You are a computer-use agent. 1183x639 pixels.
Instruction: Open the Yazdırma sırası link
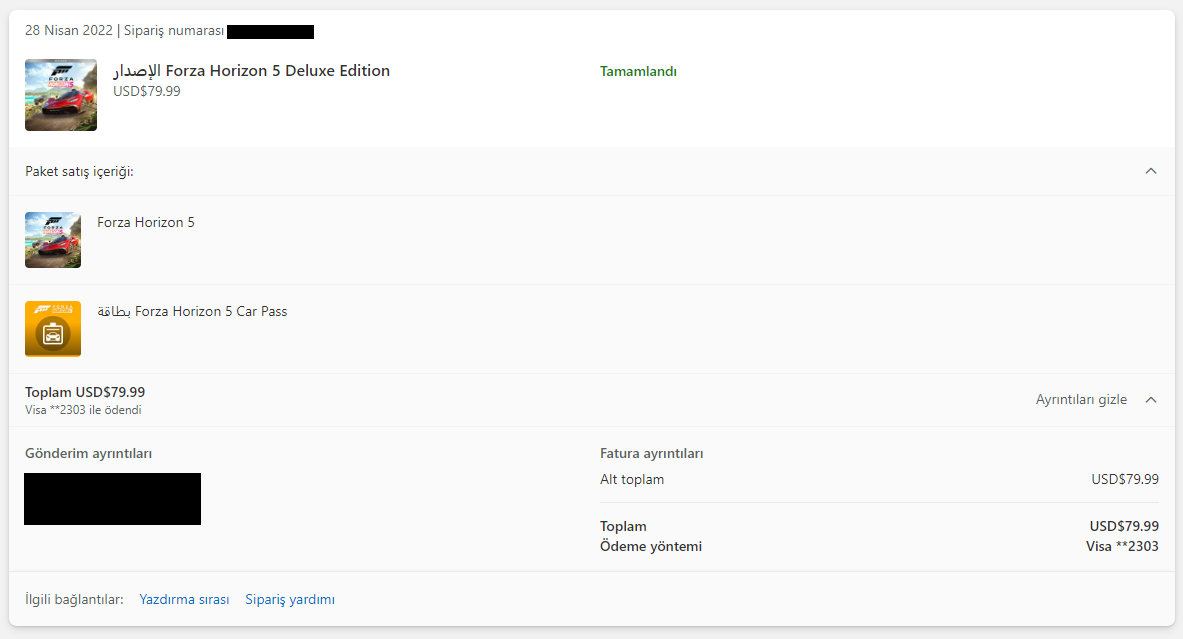coord(184,600)
